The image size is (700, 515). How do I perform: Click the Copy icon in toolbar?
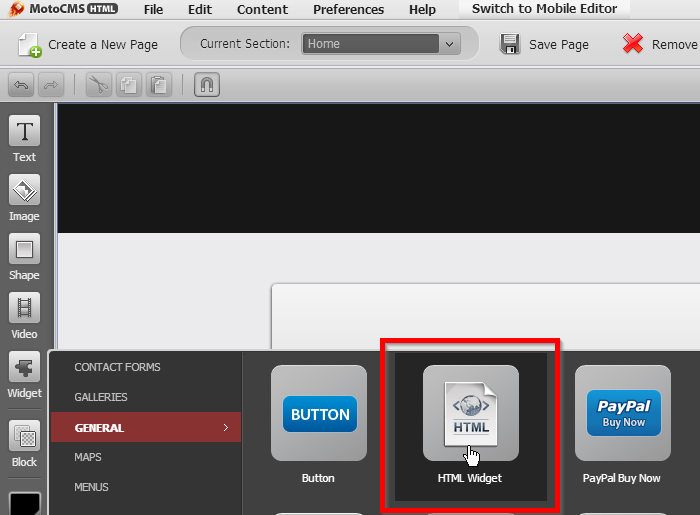(129, 84)
